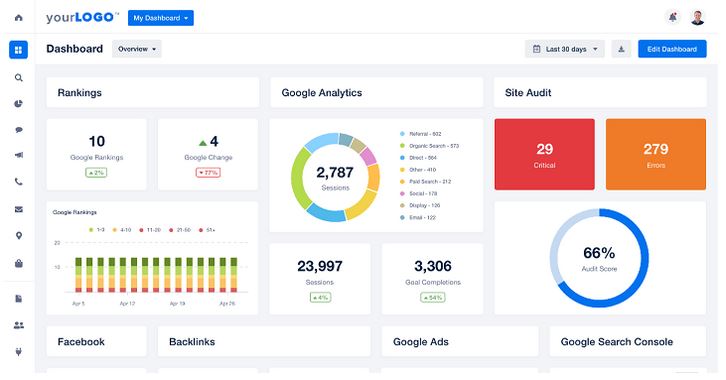726x380 pixels.
Task: Toggle the Referral - 602 legend entry
Action: click(x=420, y=134)
